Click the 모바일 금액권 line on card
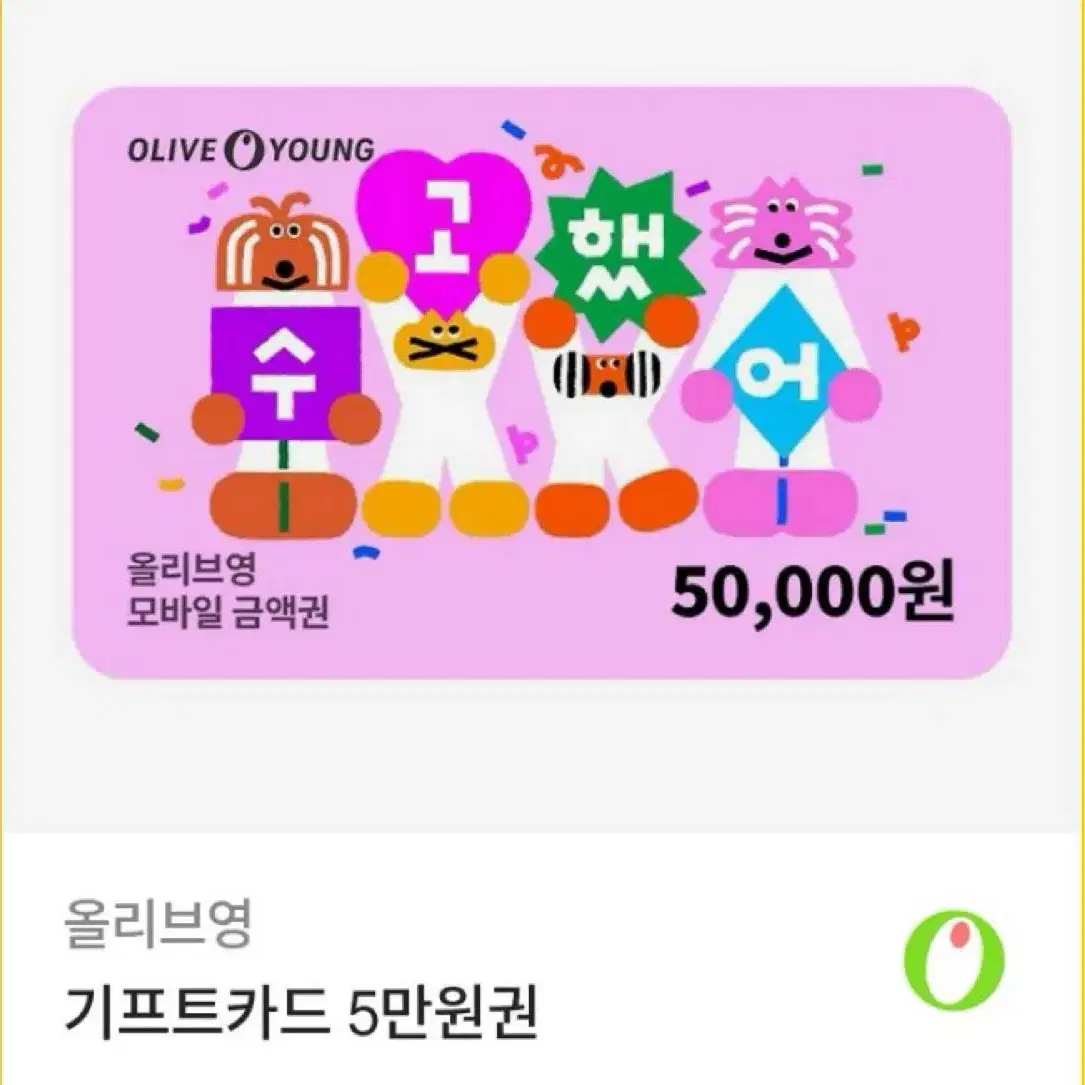This screenshot has width=1085, height=1085. tap(228, 611)
